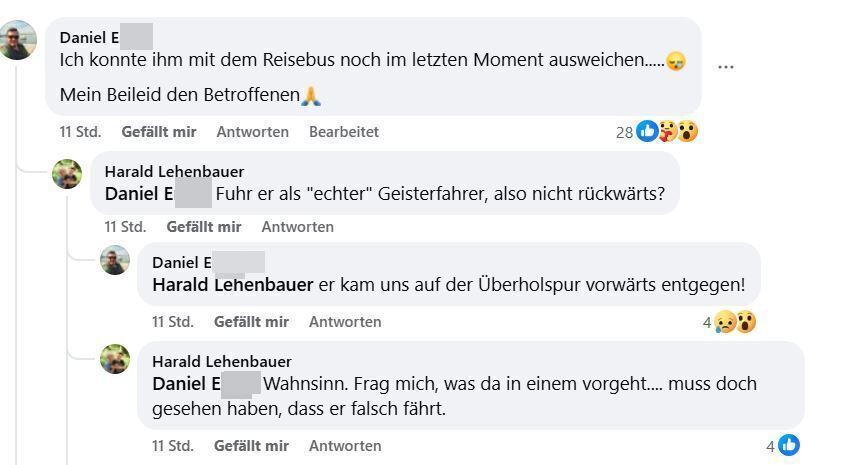Reply to the top comment via Antworten
Viewport: 841px width, 465px height.
(252, 132)
